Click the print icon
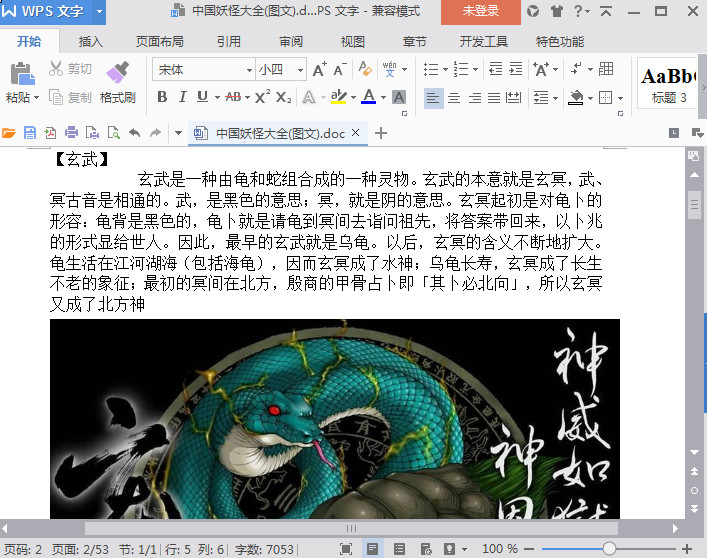Image resolution: width=707 pixels, height=558 pixels. 71,133
